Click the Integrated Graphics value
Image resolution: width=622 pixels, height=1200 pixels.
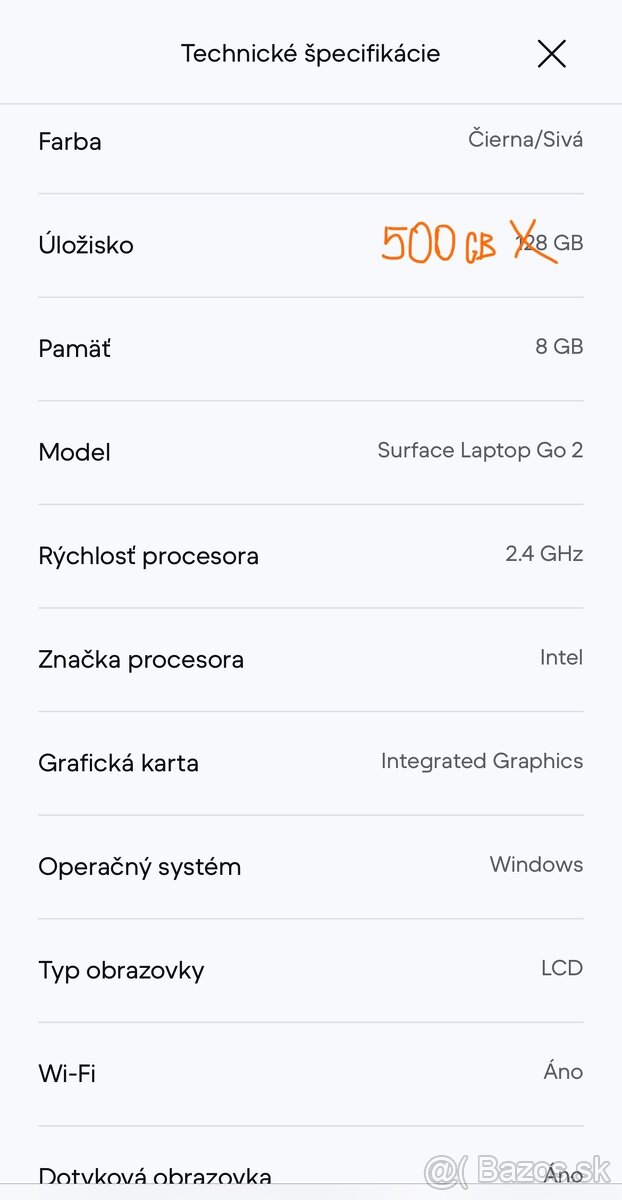click(482, 761)
